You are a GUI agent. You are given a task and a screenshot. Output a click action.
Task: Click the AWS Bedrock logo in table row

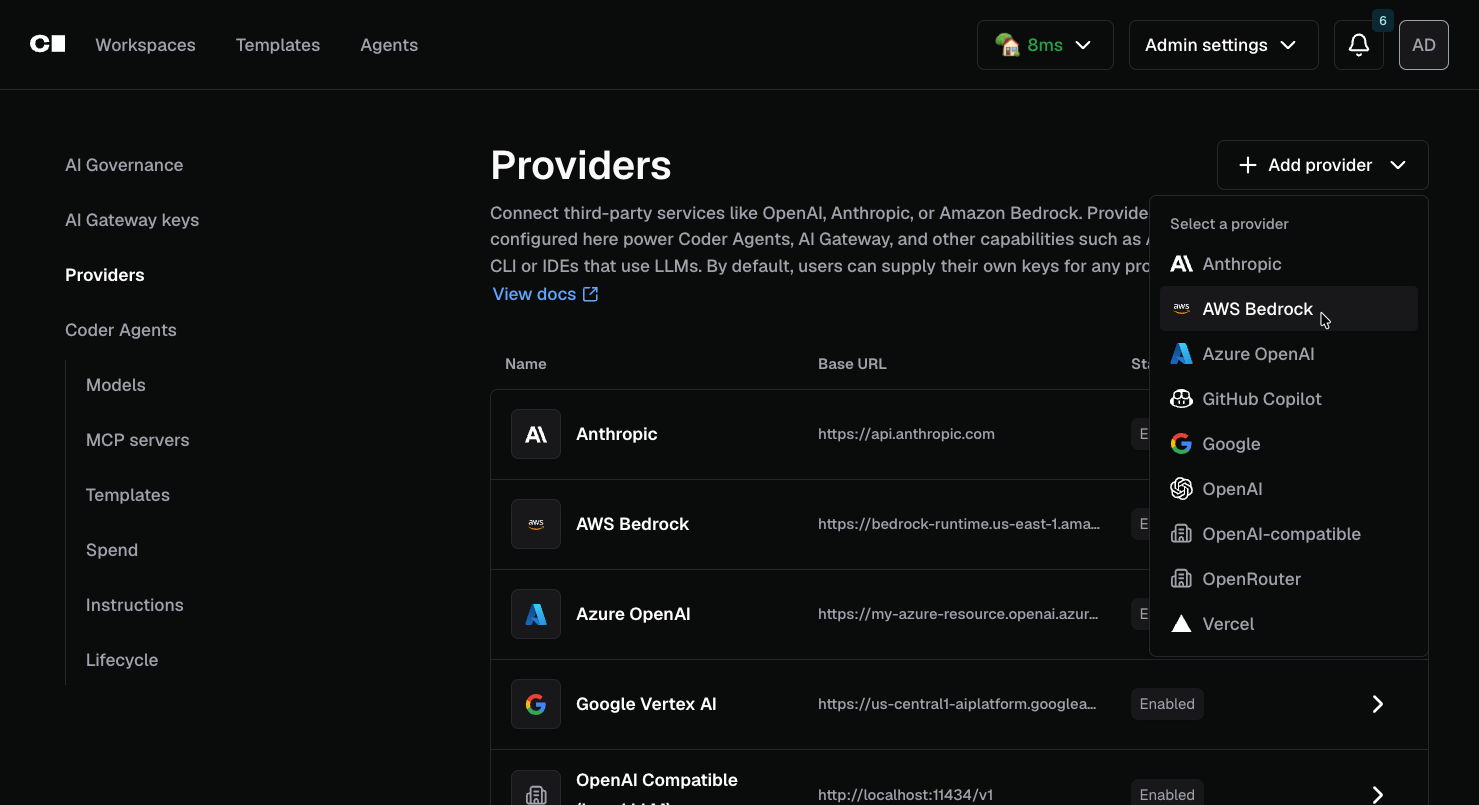point(536,524)
